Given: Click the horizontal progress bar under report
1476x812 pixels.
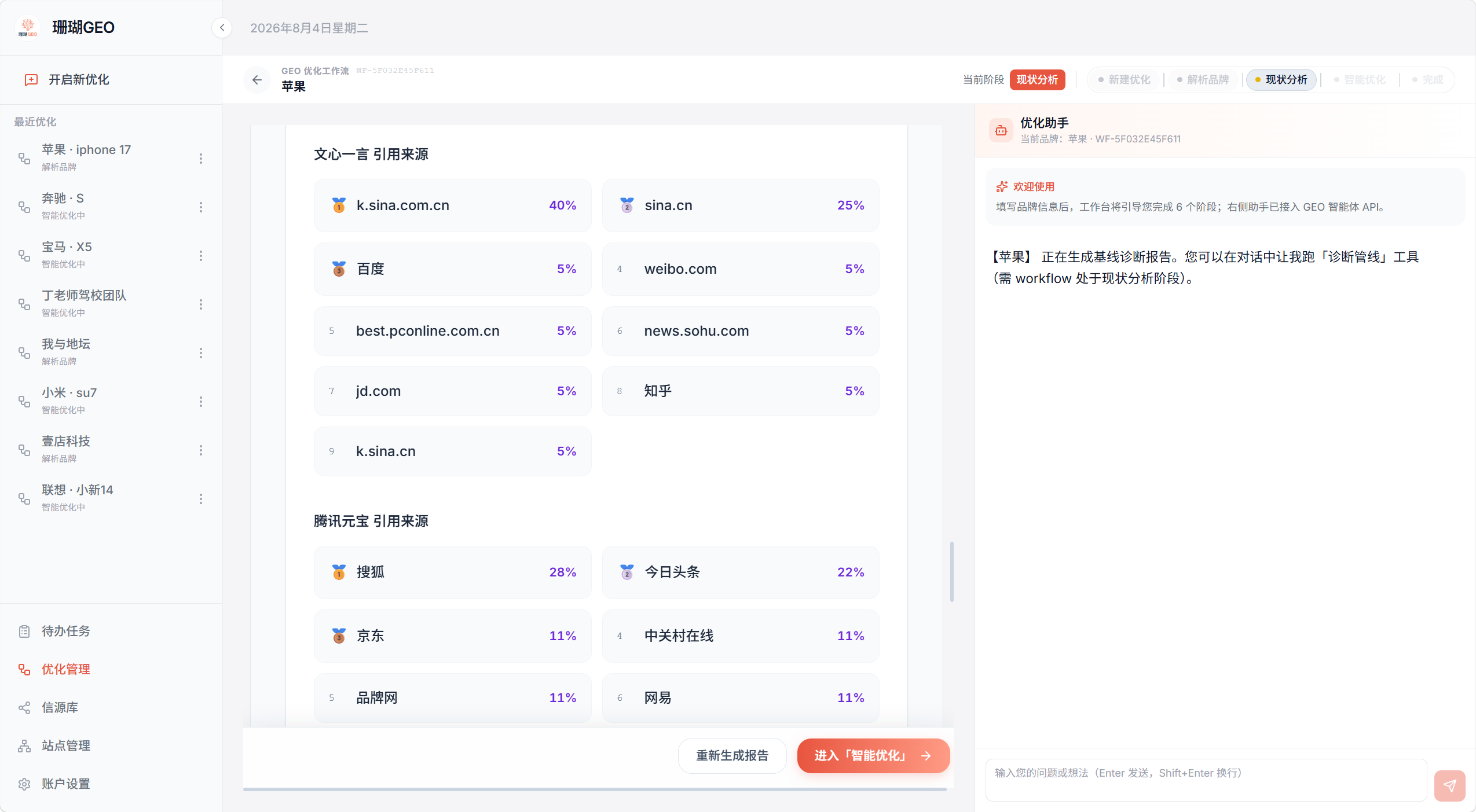Looking at the screenshot, I should tap(595, 789).
